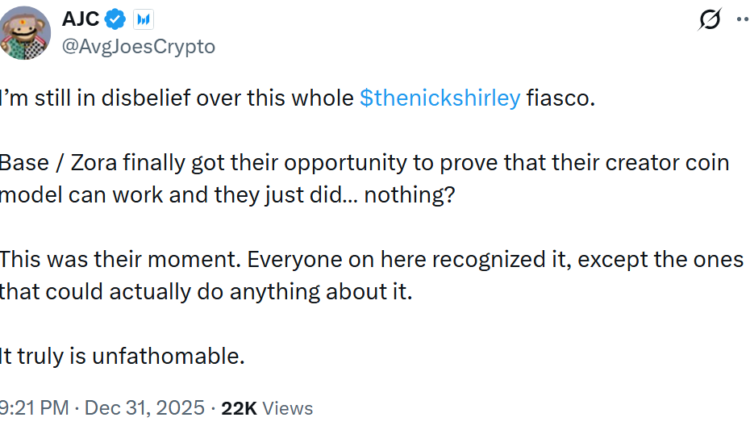Open the 22K view count
The image size is (750, 430).
241,408
